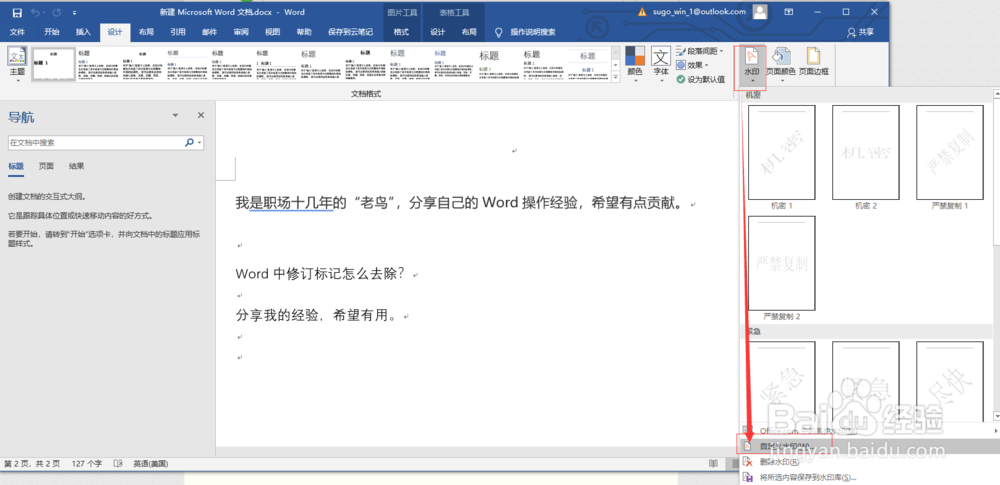Select the 标题 tab in navigation pane

click(16, 167)
